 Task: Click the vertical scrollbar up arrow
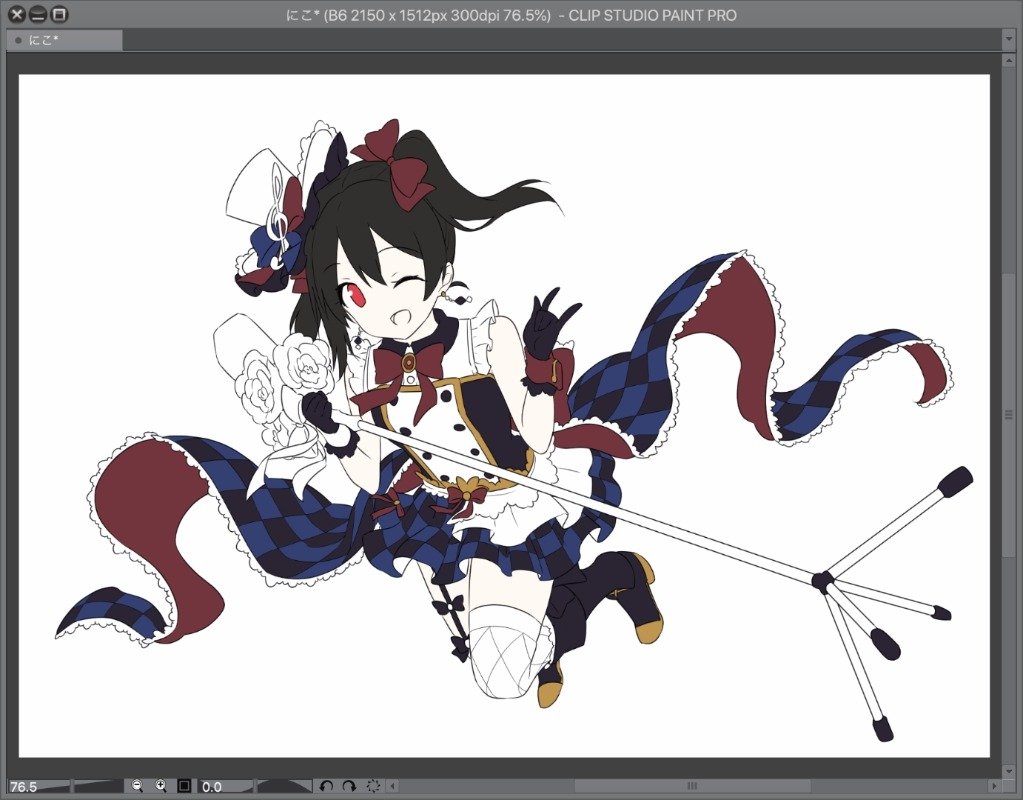click(1009, 61)
